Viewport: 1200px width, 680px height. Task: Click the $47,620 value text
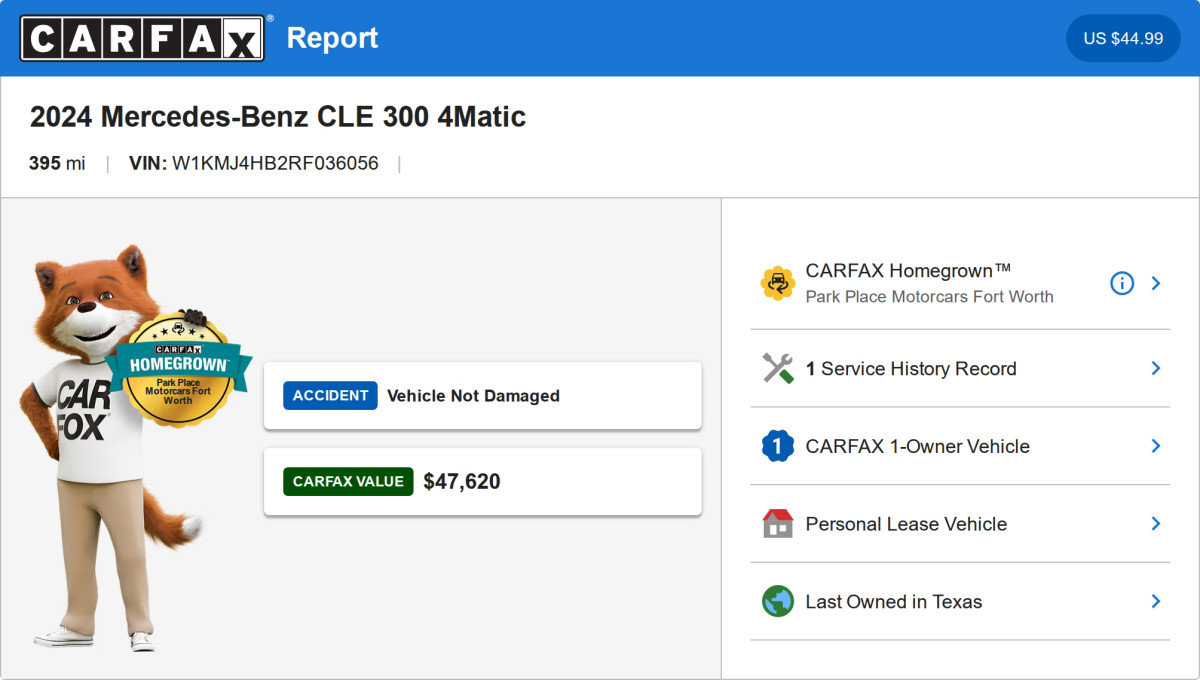[462, 481]
